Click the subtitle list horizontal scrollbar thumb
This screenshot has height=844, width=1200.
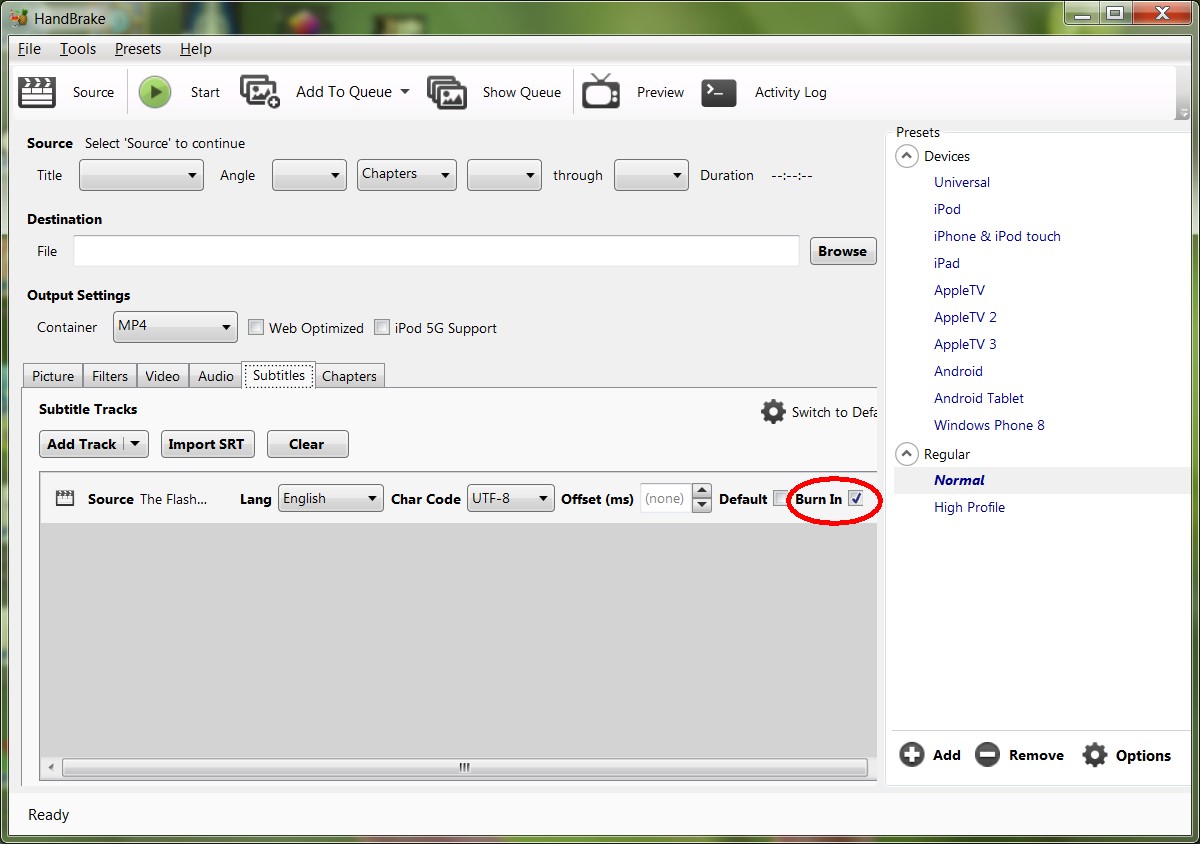coord(464,767)
